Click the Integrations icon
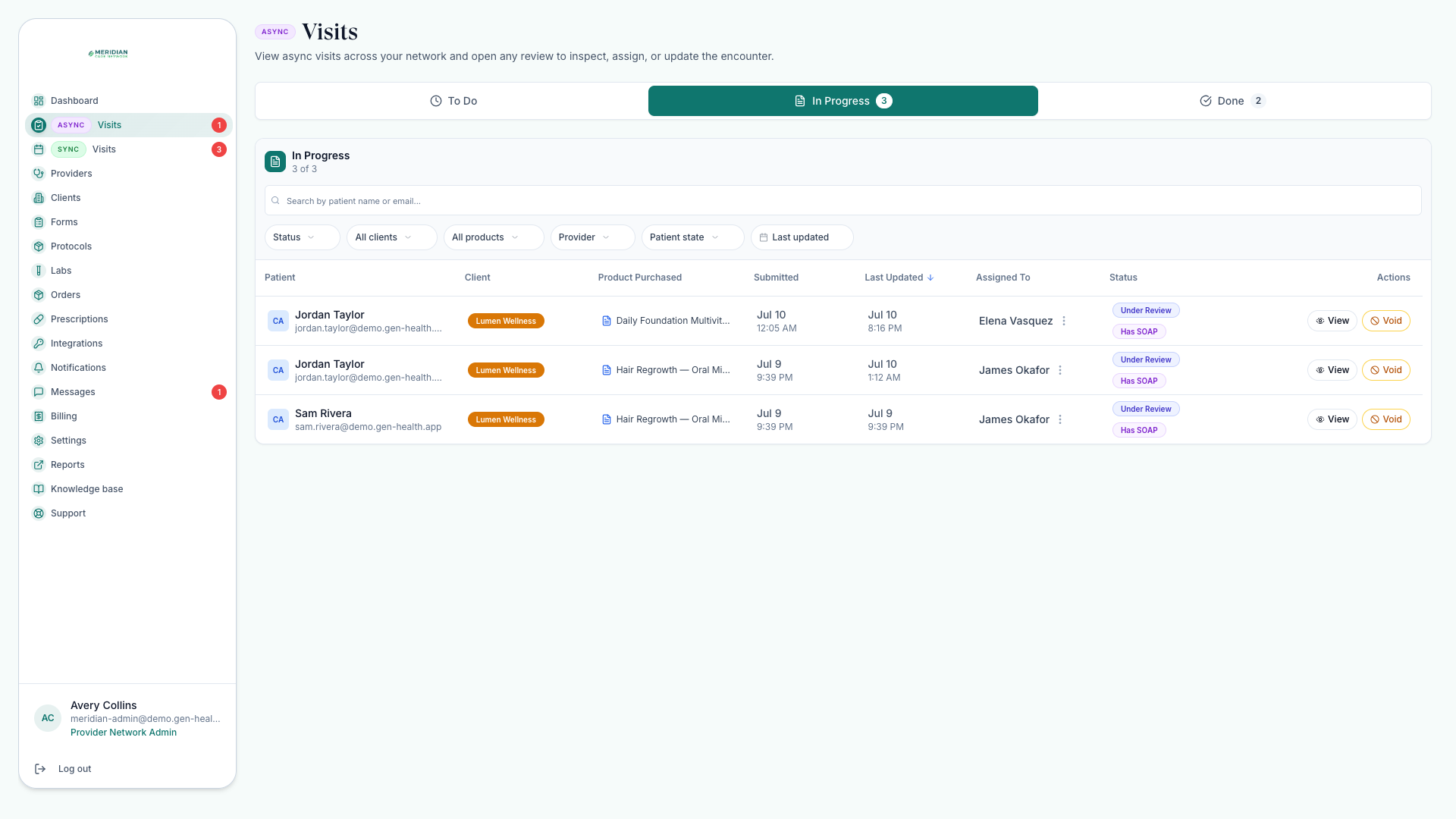Image resolution: width=1456 pixels, height=819 pixels. point(39,344)
